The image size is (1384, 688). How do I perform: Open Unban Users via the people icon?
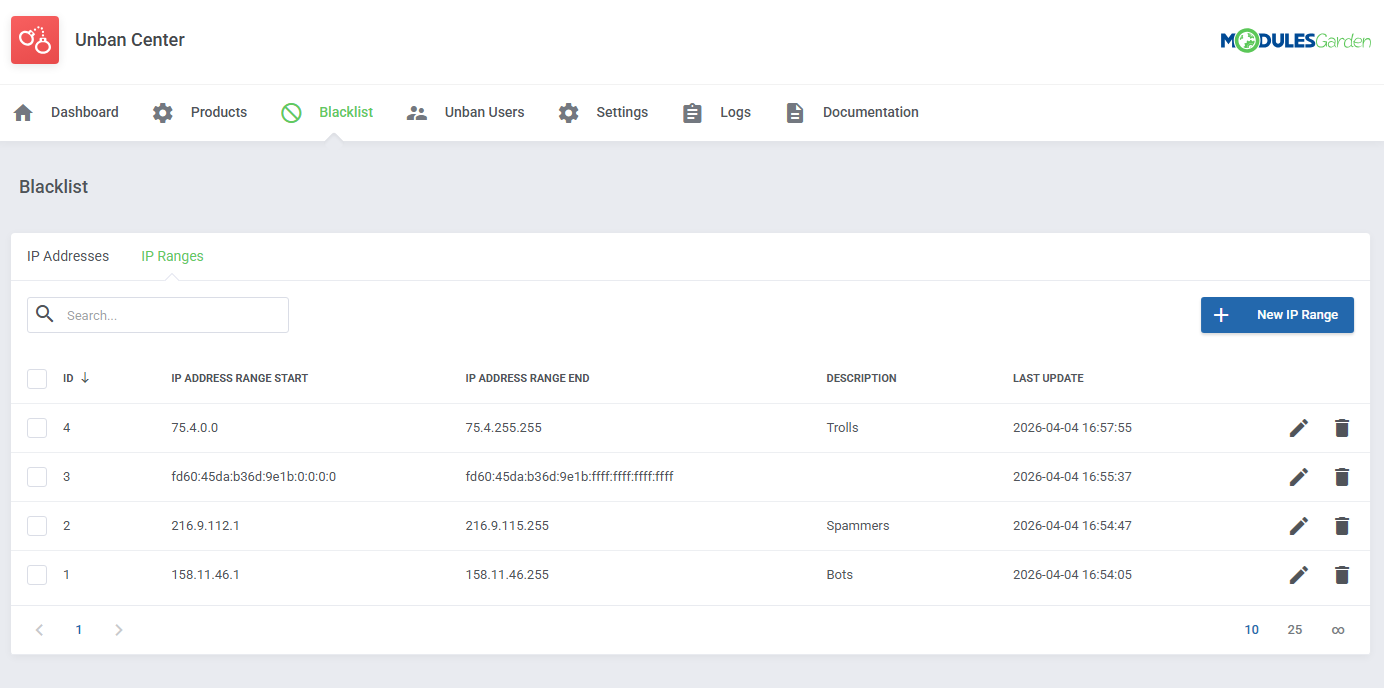(416, 112)
